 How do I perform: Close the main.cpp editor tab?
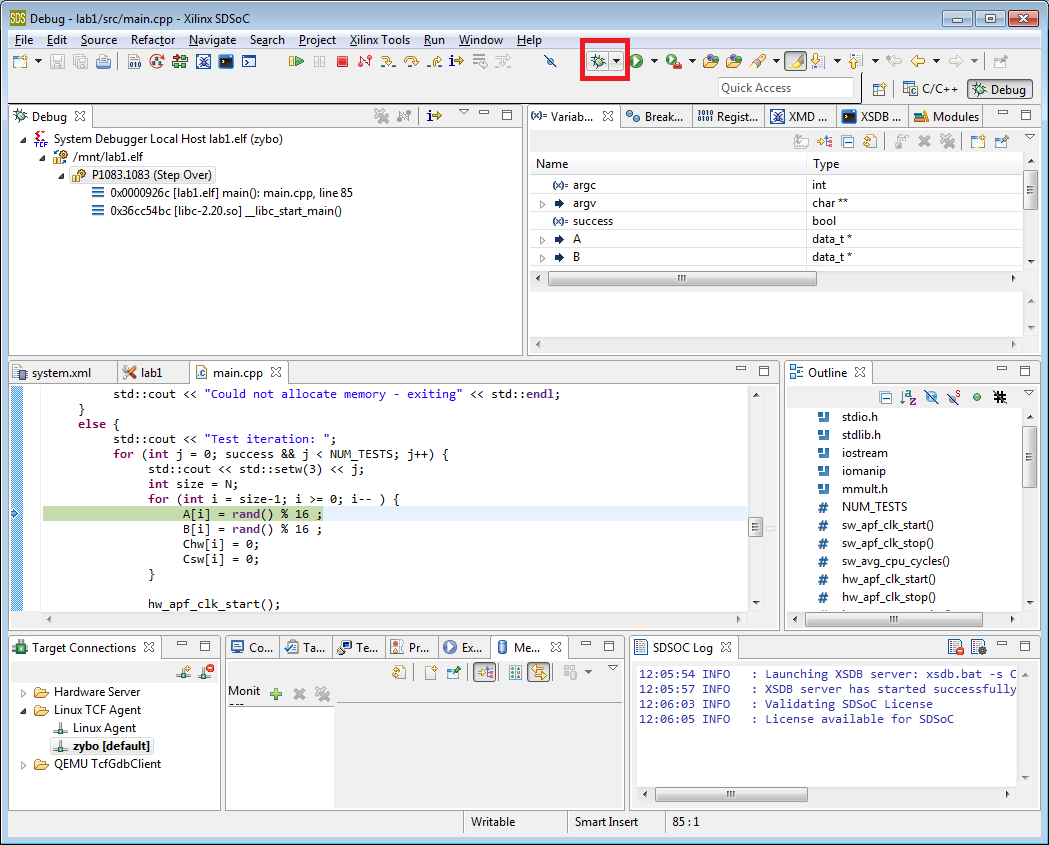276,372
